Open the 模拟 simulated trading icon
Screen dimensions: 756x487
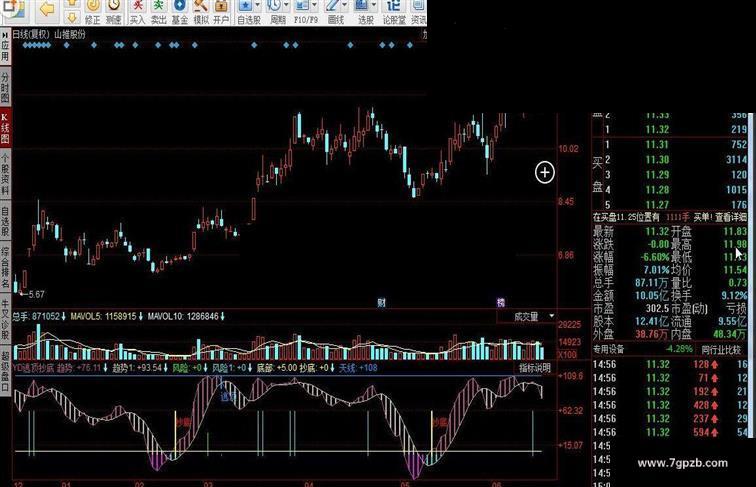click(201, 12)
